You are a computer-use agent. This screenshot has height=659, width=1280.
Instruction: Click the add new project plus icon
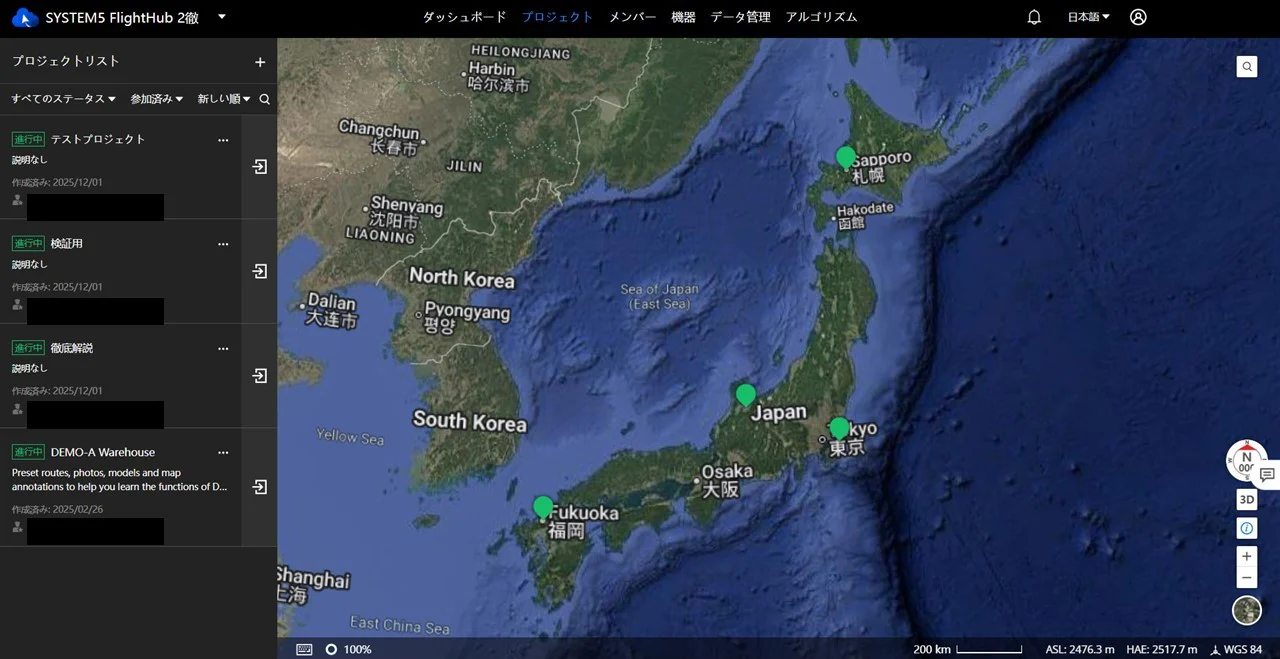260,62
